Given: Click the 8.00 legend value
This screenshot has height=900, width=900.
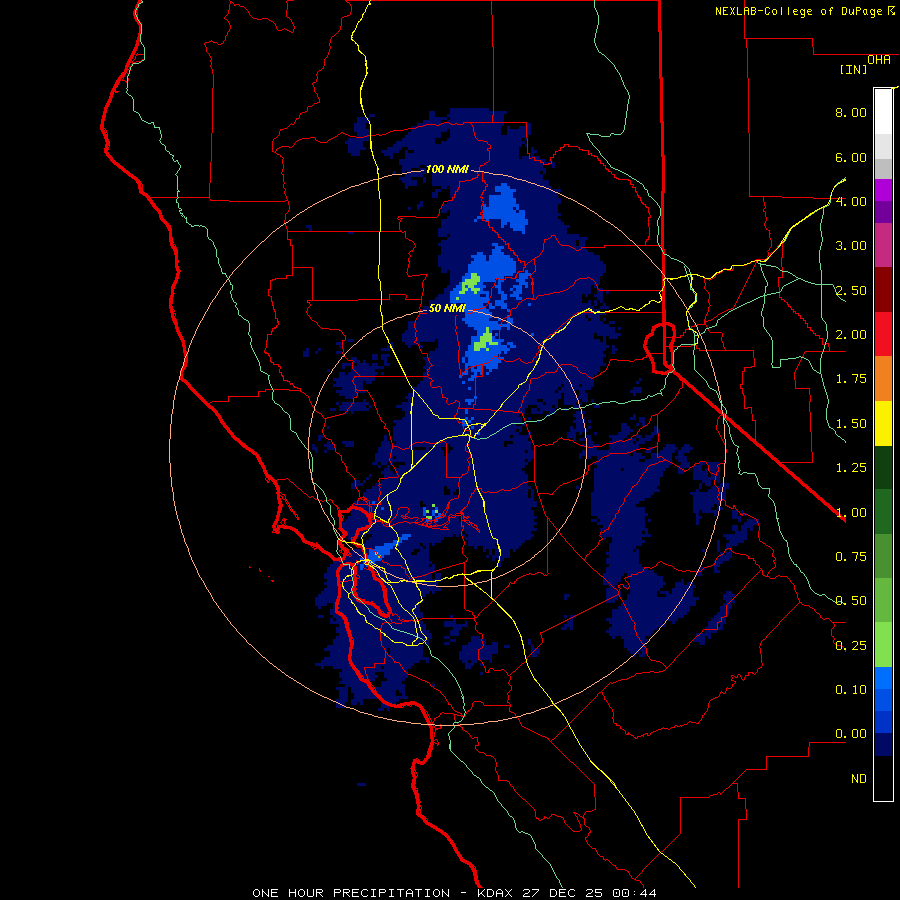Looking at the screenshot, I should (851, 112).
